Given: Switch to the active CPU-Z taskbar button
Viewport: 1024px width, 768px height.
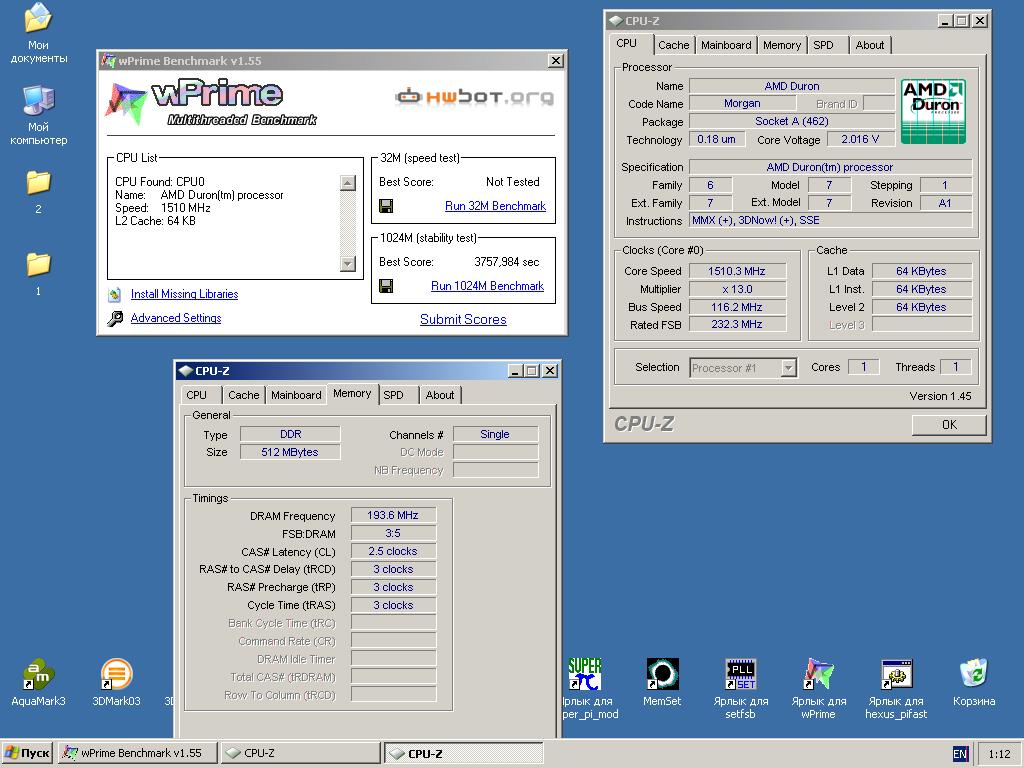Looking at the screenshot, I should coord(463,753).
